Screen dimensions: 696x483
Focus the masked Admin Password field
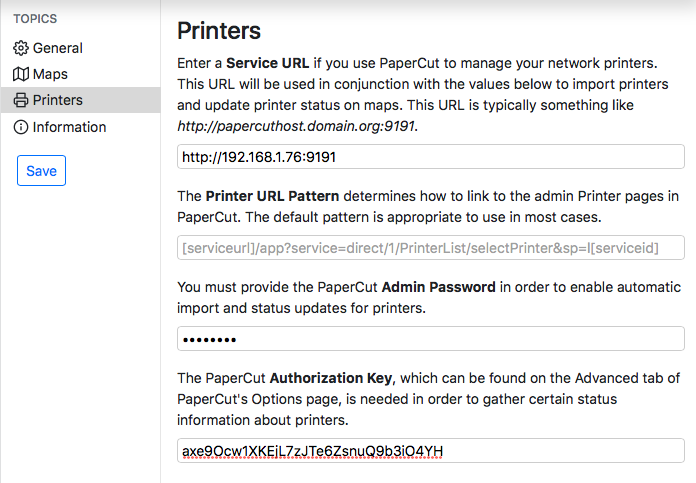pos(431,339)
